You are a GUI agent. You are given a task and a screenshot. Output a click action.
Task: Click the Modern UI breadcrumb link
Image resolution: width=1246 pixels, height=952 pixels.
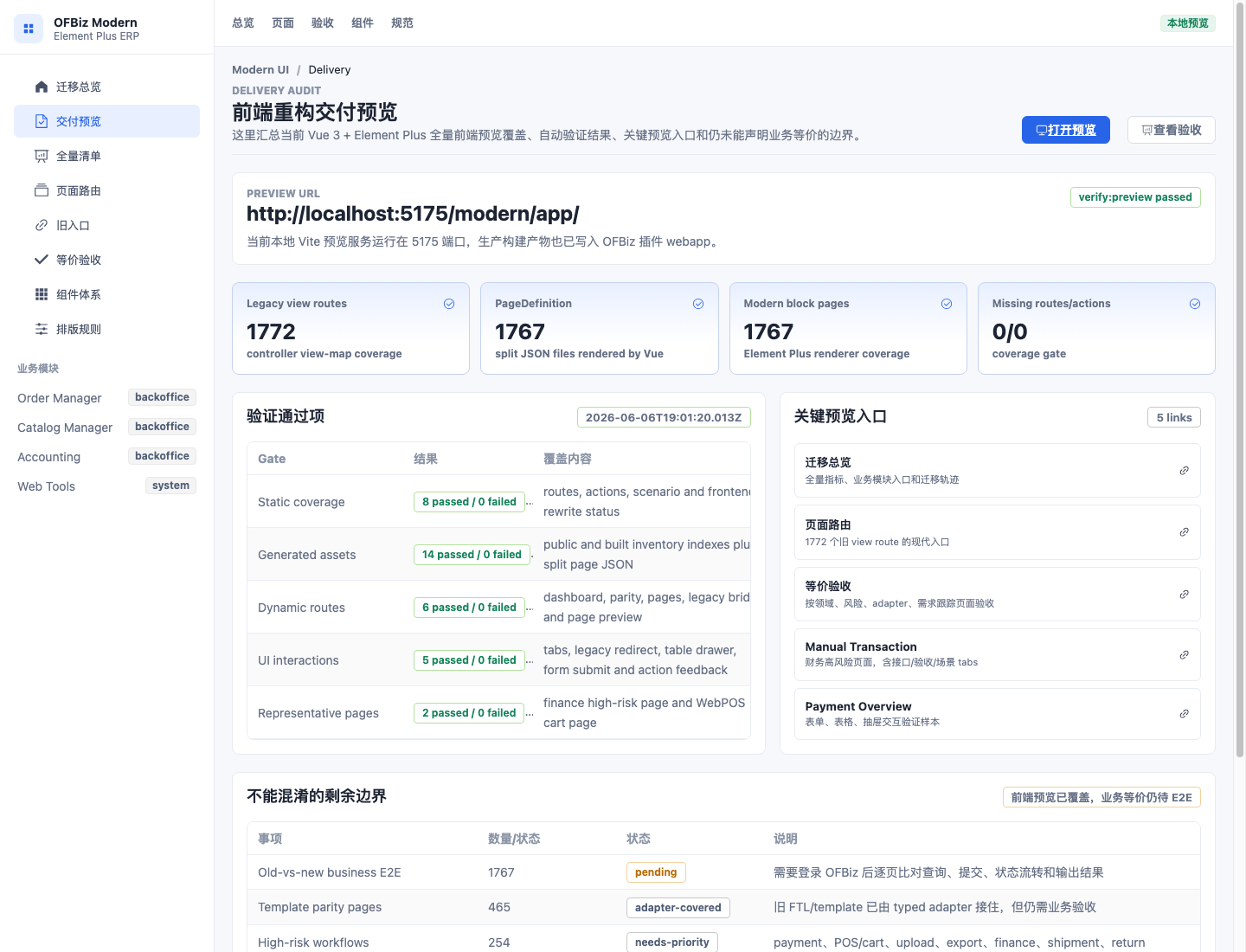[x=260, y=70]
